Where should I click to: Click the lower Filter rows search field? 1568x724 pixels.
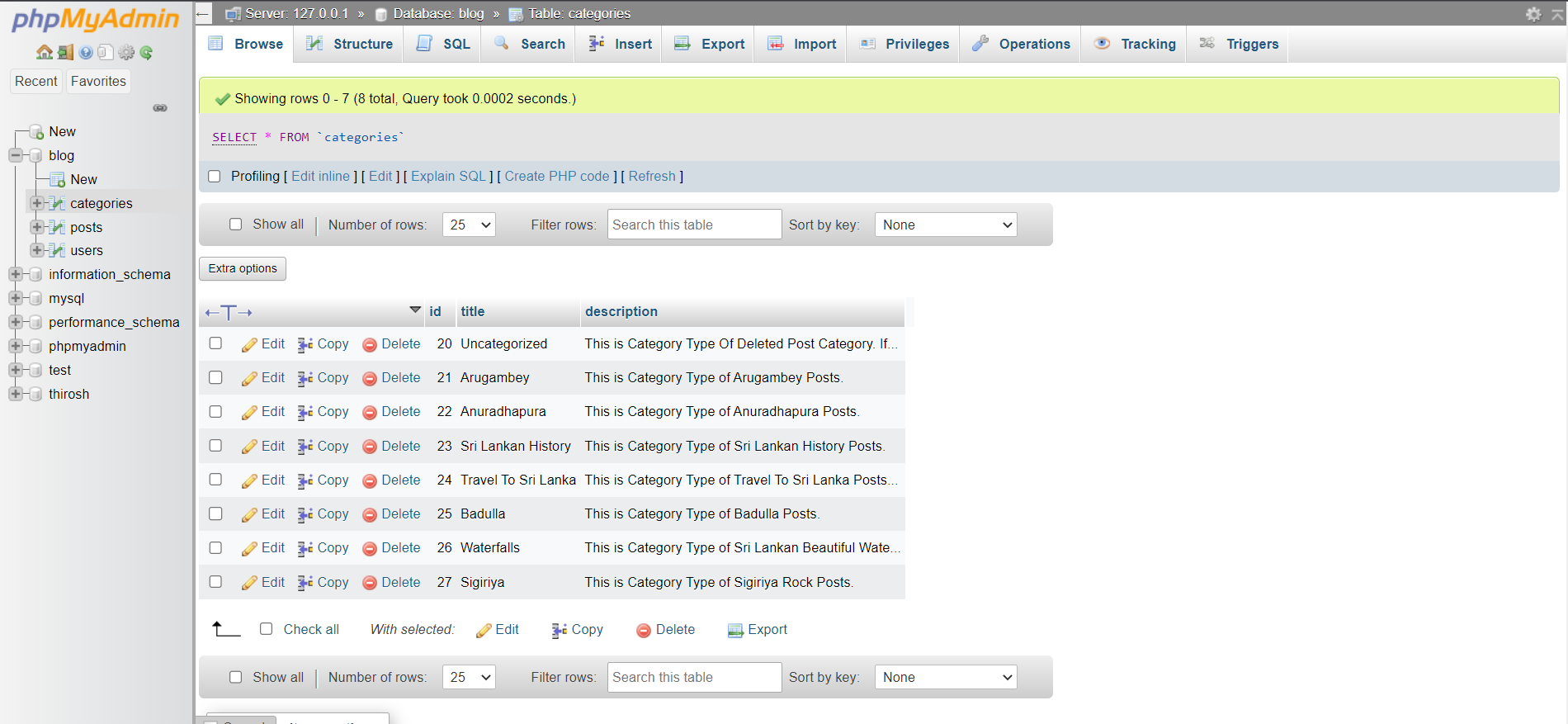(x=694, y=677)
